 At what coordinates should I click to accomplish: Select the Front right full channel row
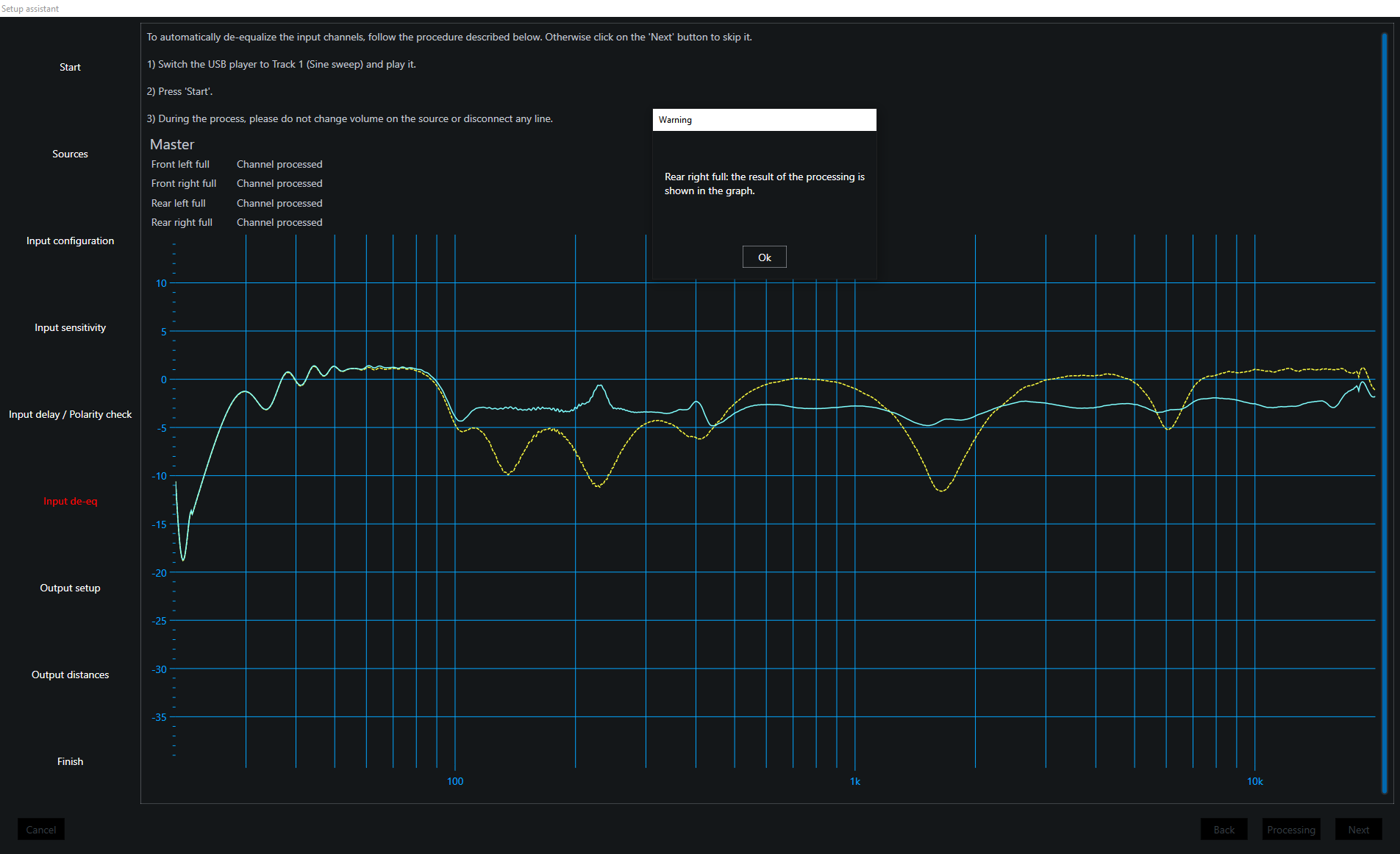[184, 183]
